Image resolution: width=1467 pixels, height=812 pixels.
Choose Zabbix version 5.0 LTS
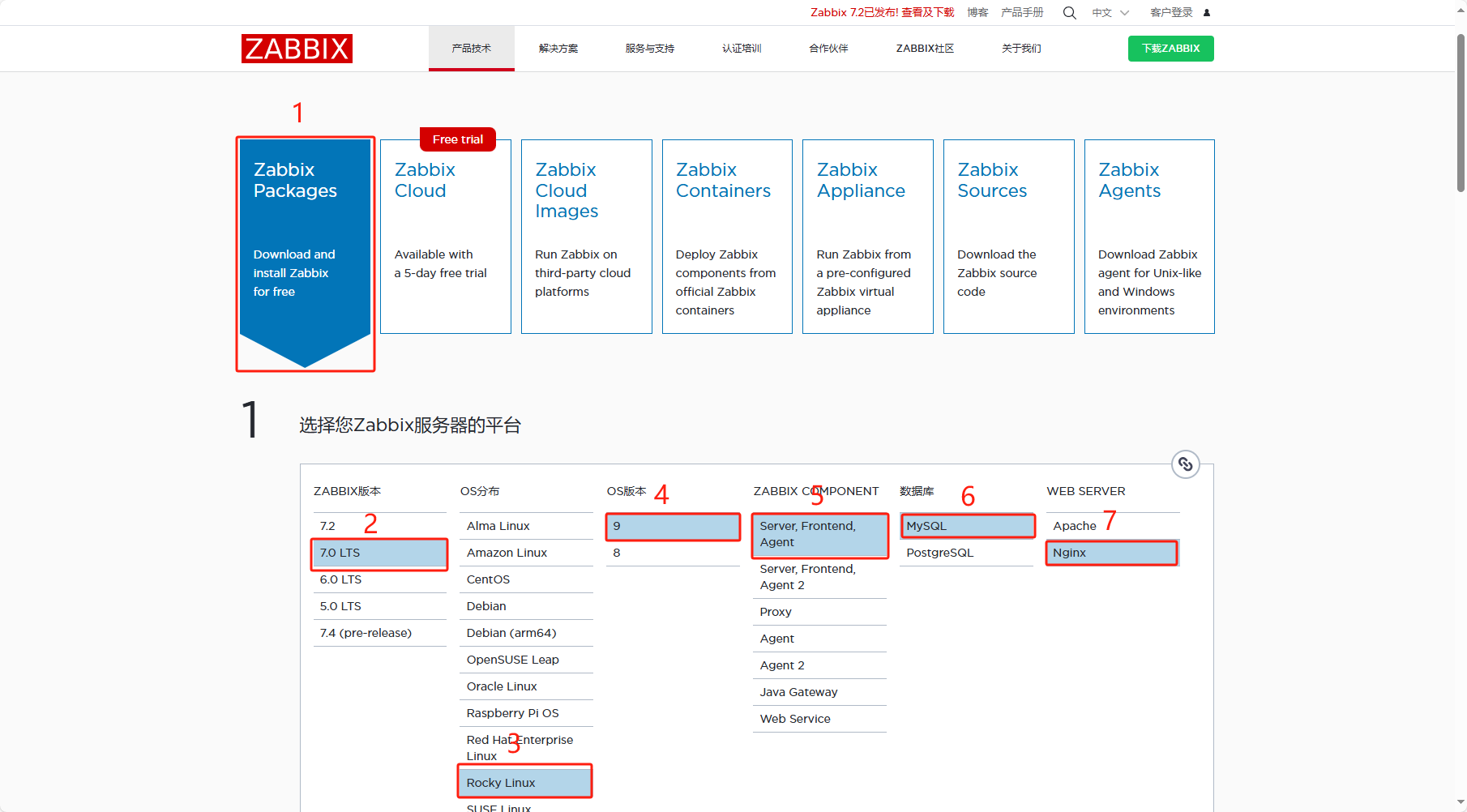pyautogui.click(x=380, y=606)
